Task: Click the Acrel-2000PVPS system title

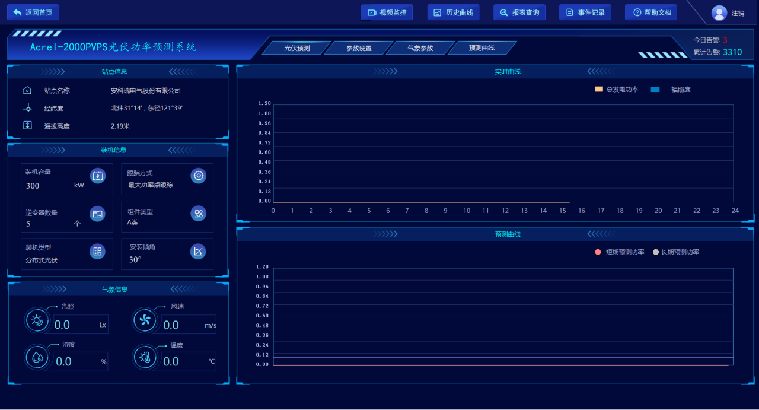Action: pyautogui.click(x=112, y=47)
